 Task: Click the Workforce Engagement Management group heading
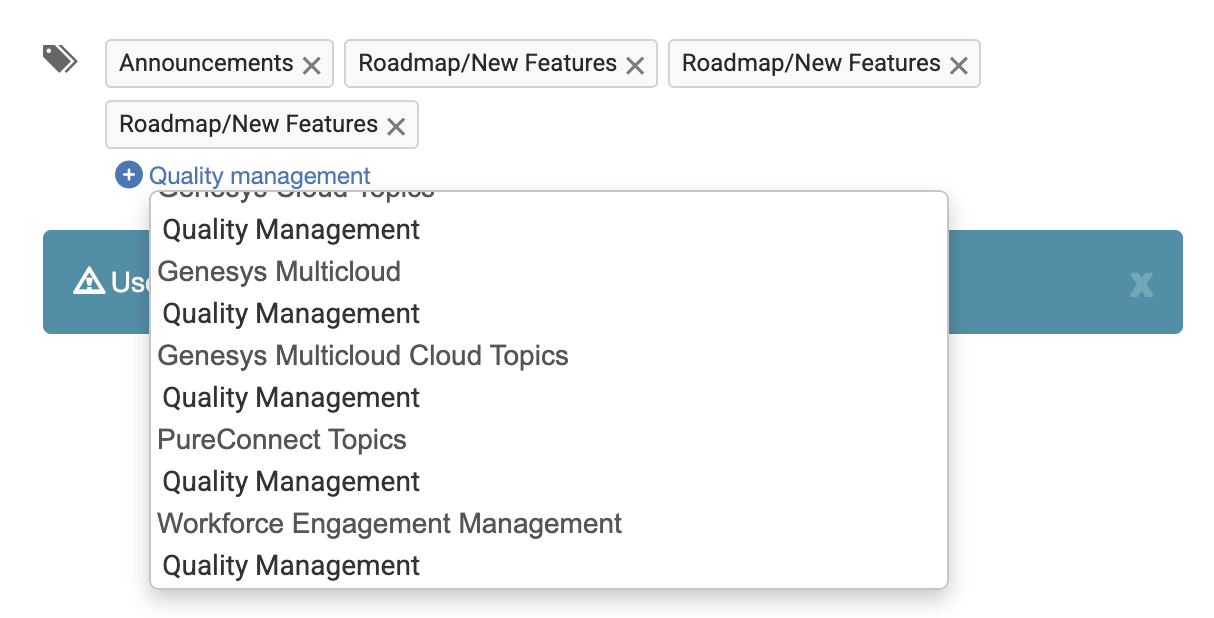(390, 524)
